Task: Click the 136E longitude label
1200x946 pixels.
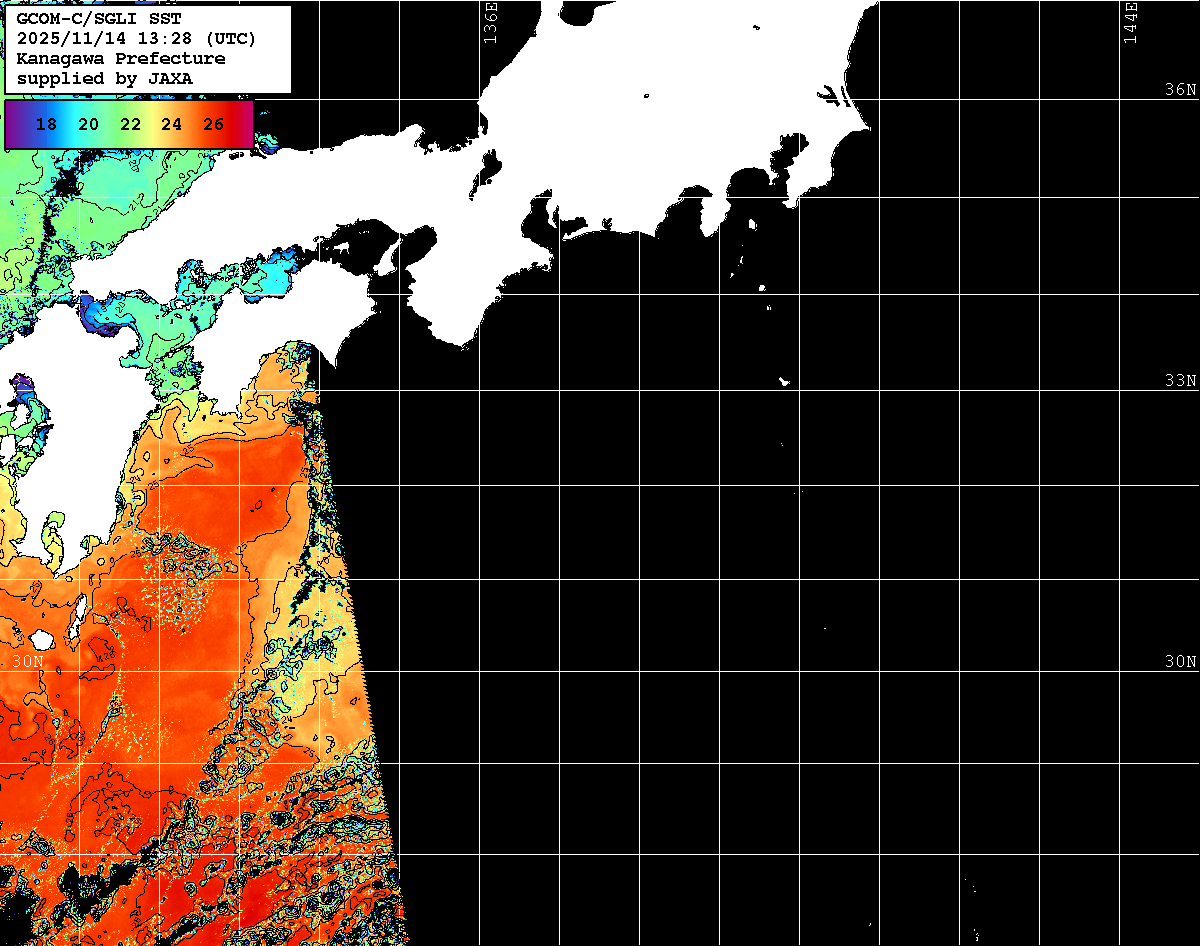Action: coord(490,22)
